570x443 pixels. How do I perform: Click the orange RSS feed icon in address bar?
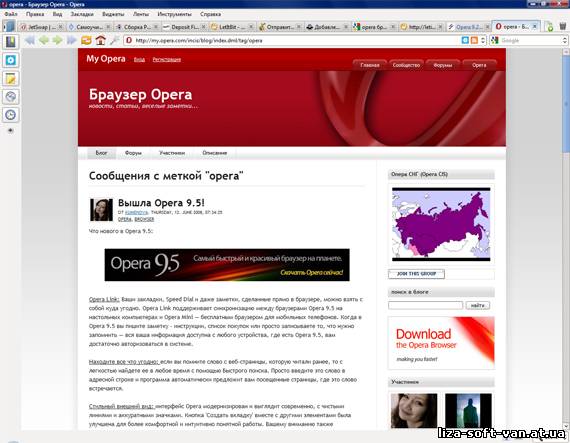coord(474,40)
